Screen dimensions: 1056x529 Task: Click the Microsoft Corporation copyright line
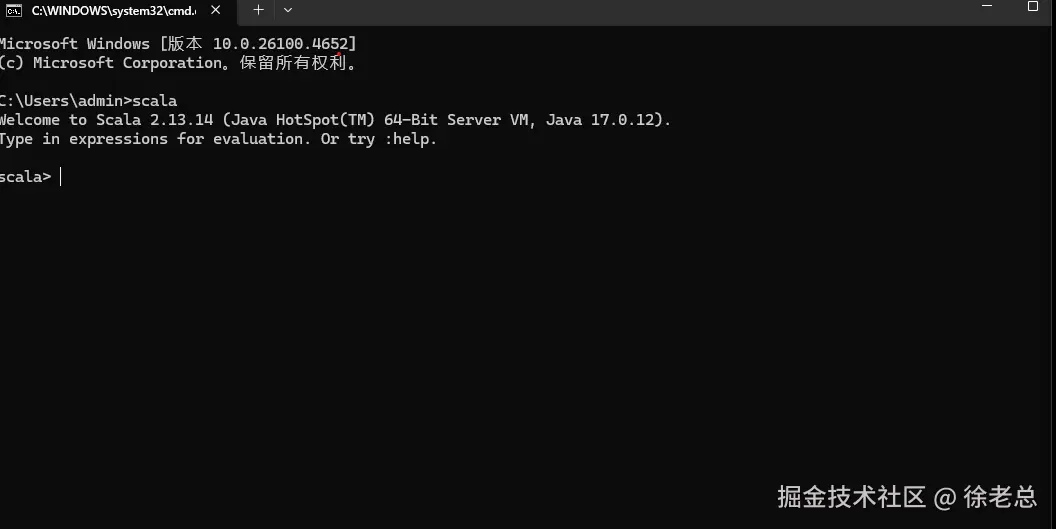(176, 63)
